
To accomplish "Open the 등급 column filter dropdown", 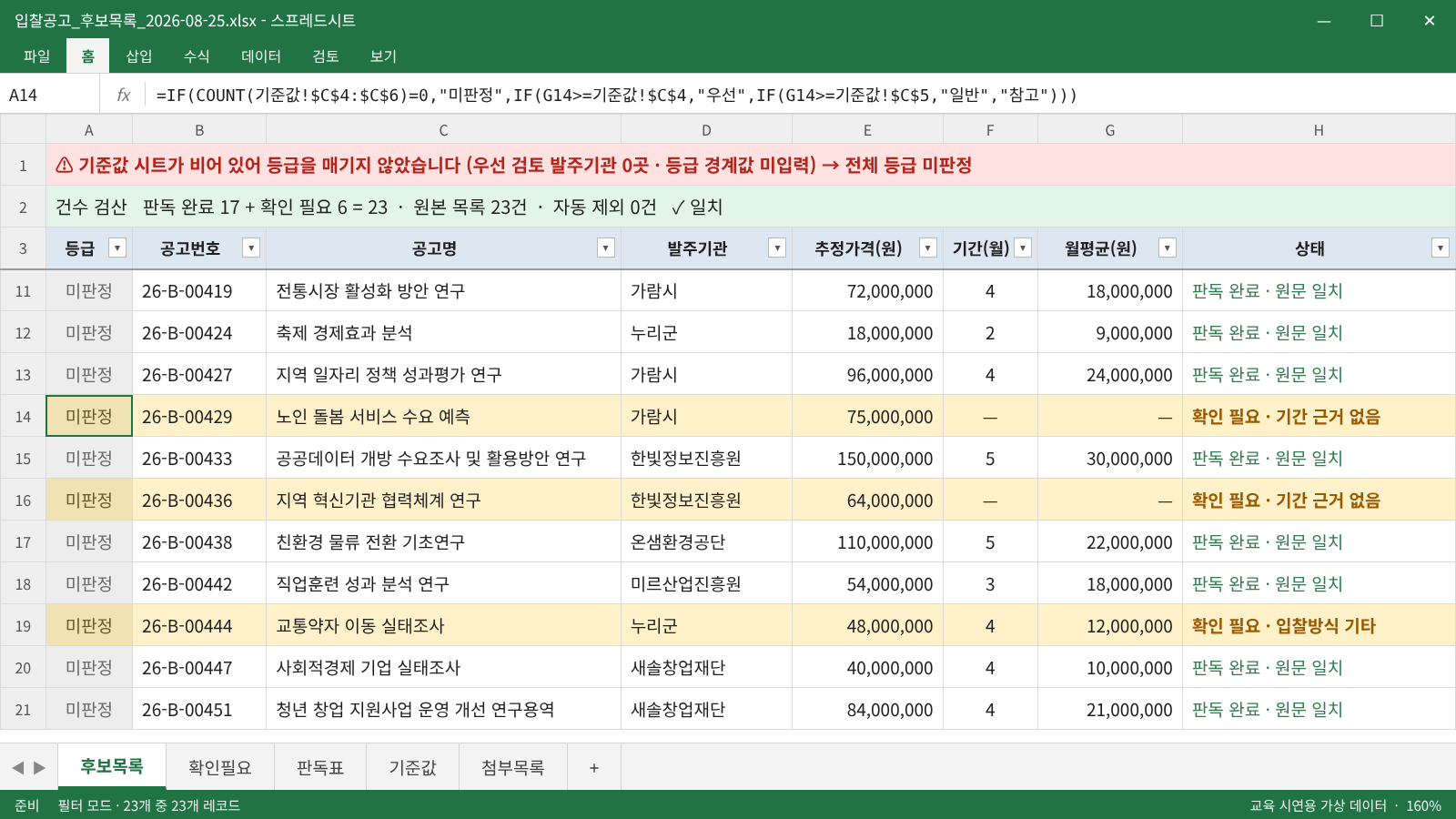I will pos(117,248).
